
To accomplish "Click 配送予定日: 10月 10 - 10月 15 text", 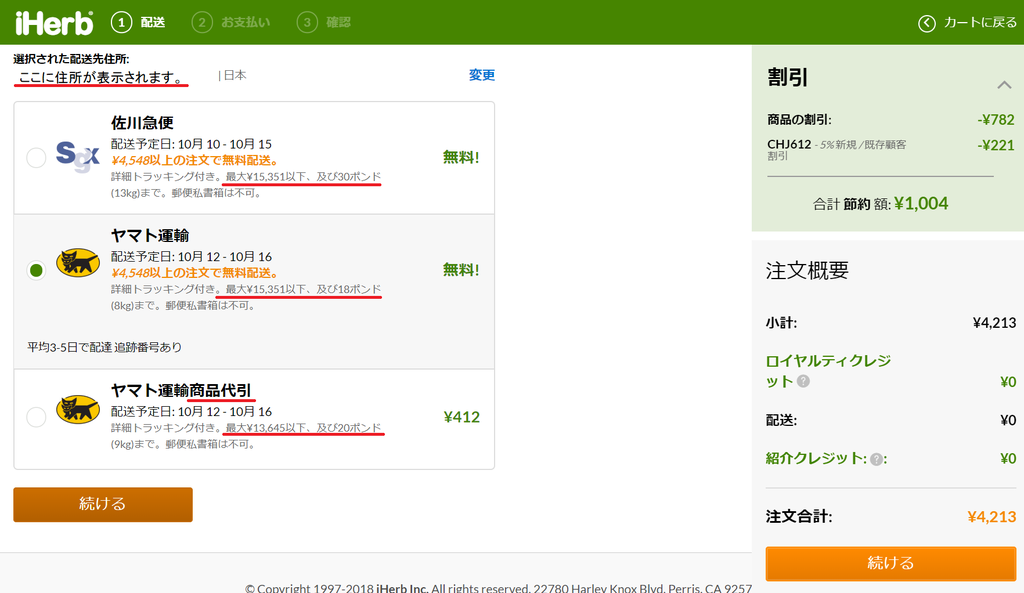I will [191, 144].
